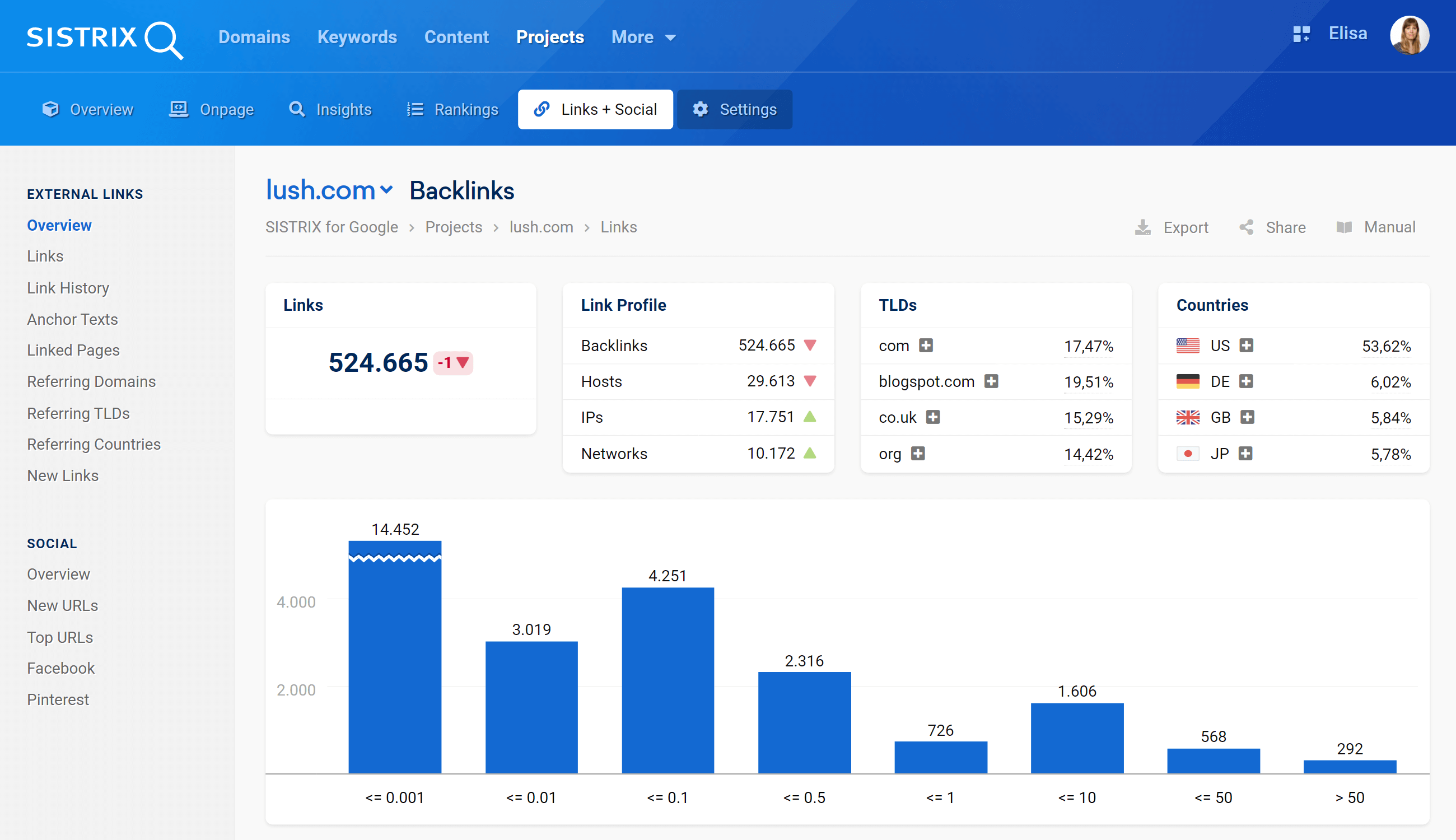The height and width of the screenshot is (840, 1456).
Task: Click the Hosts value 29.613
Action: 771,381
